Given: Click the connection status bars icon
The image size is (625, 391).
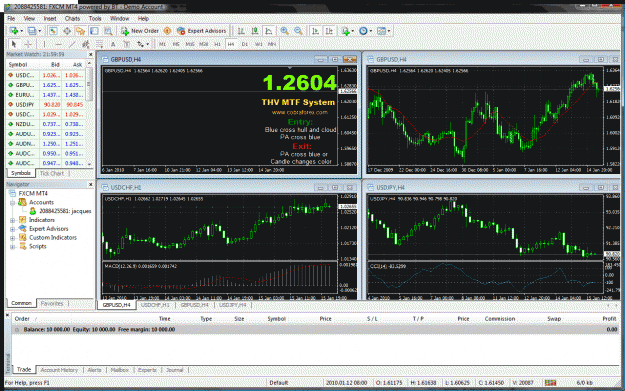Looking at the screenshot, I should [x=550, y=383].
